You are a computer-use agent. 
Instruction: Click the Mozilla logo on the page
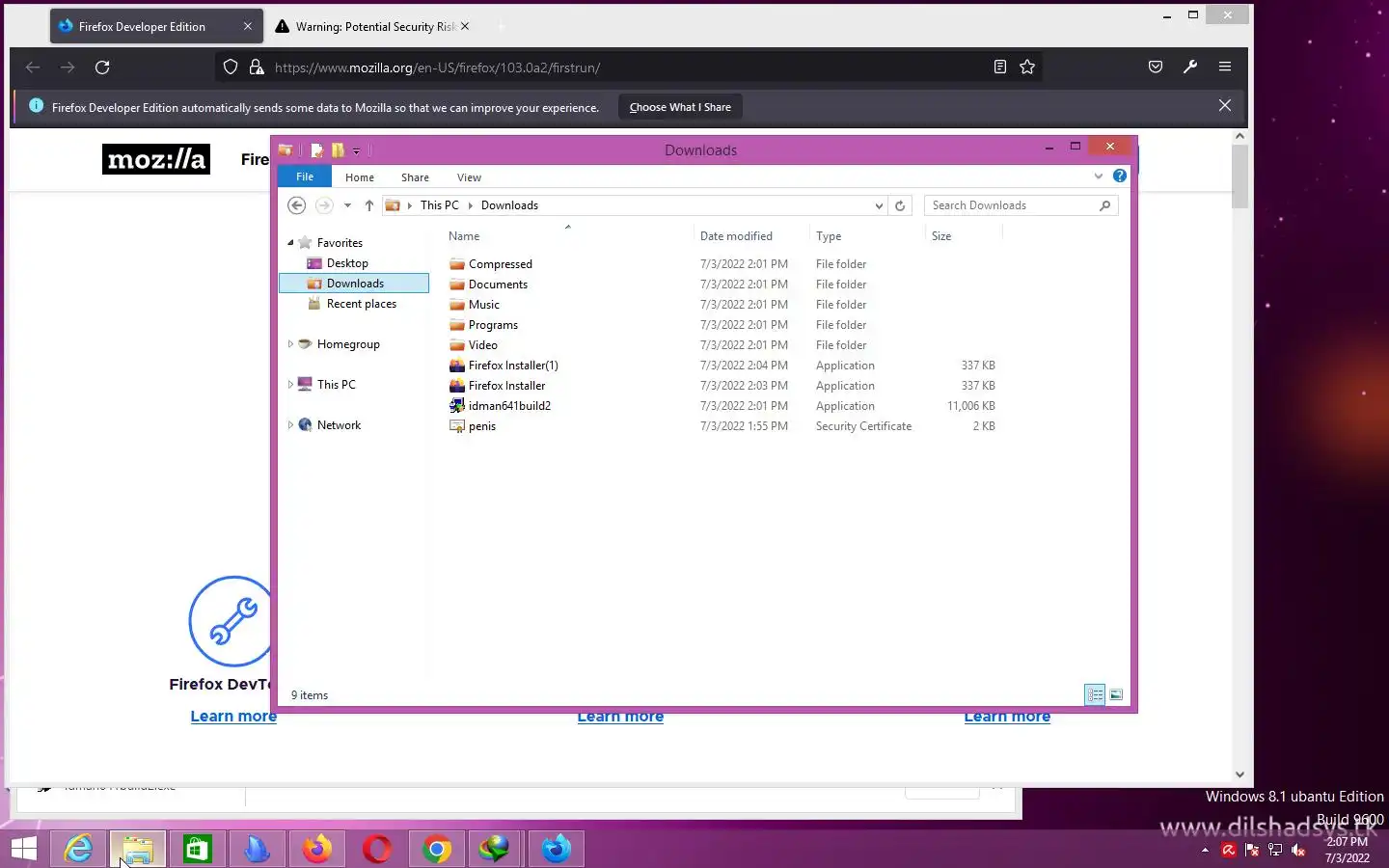[x=156, y=159]
